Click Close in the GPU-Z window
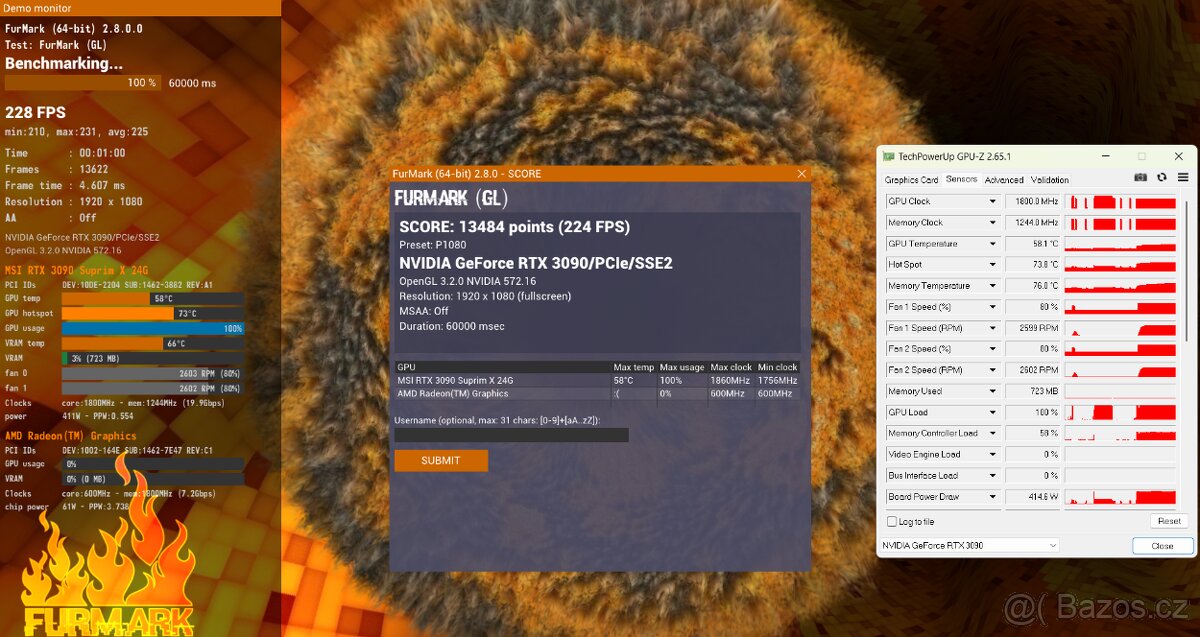Screen dimensions: 1200x637 coord(1162,545)
